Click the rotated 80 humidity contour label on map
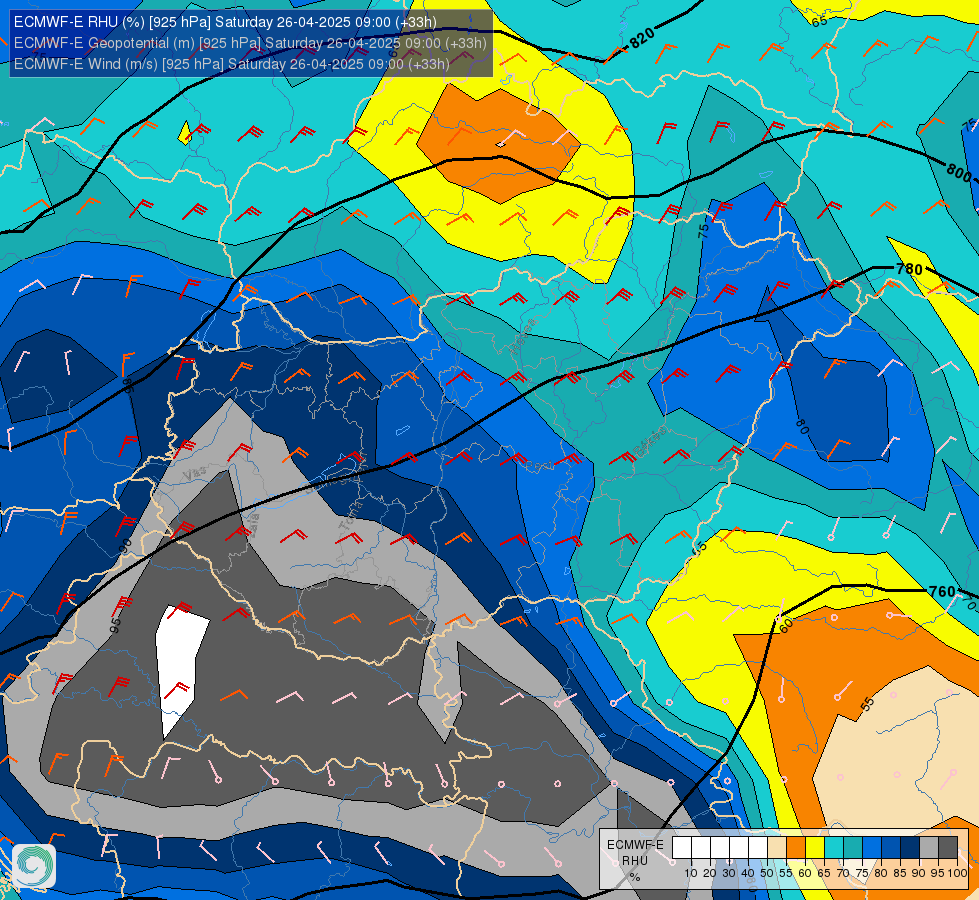Viewport: 979px width, 900px height. 802,426
